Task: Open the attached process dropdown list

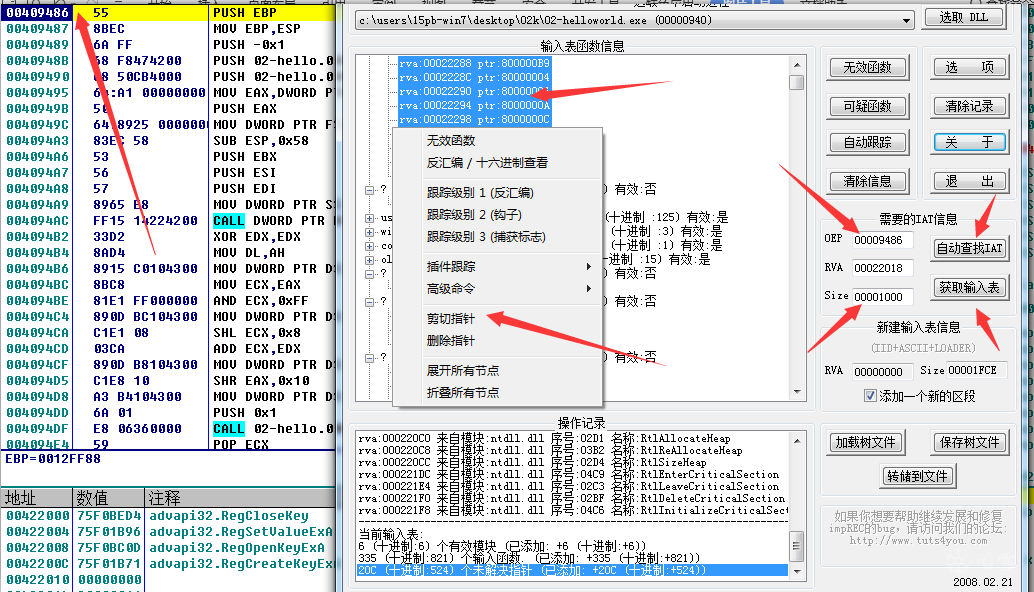Action: 906,21
